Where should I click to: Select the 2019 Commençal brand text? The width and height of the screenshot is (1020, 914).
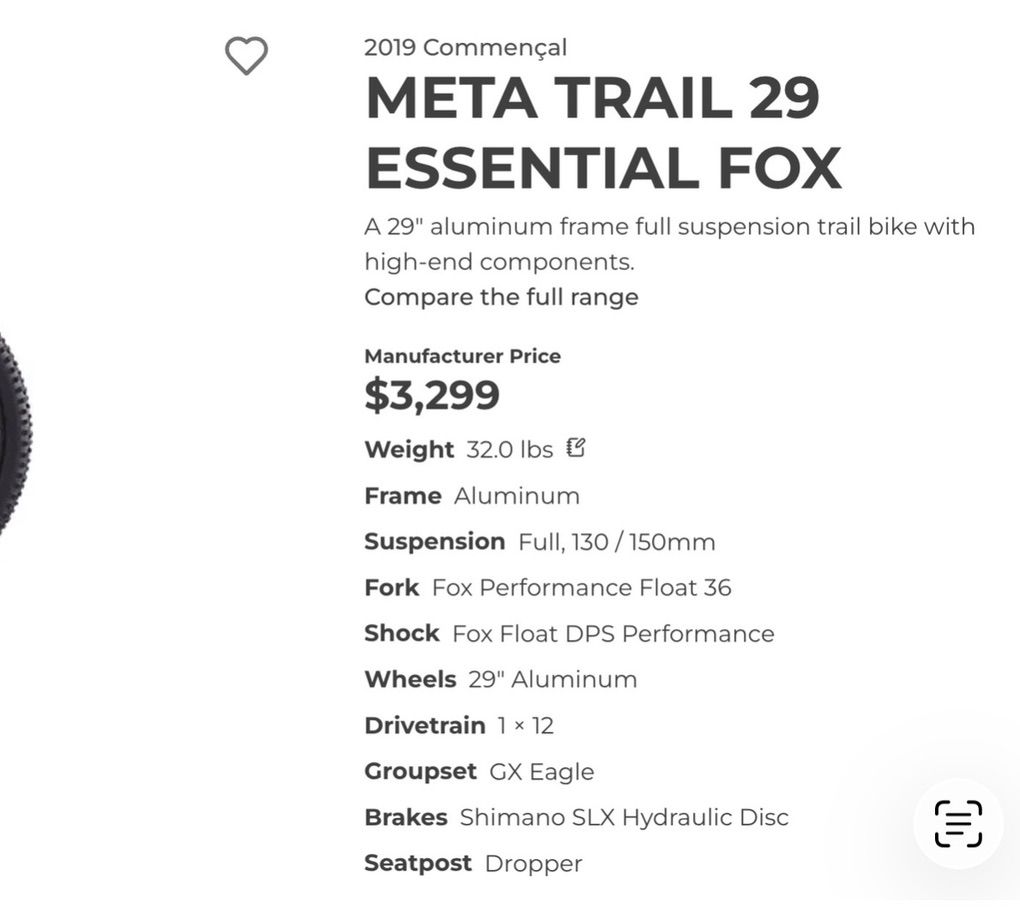pyautogui.click(x=465, y=47)
